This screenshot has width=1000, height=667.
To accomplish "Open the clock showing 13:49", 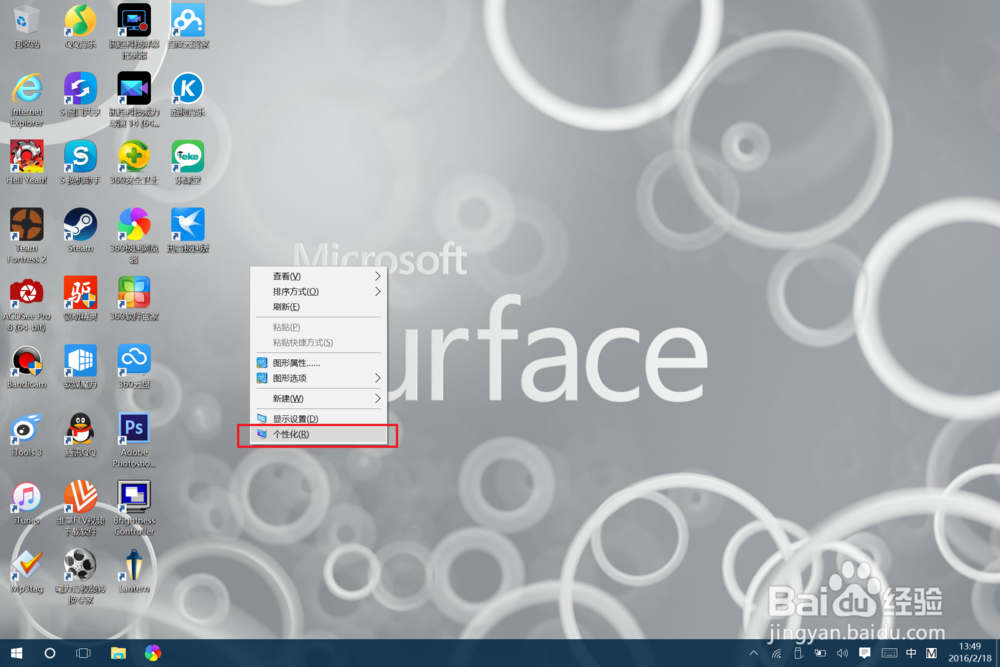I will coord(969,653).
